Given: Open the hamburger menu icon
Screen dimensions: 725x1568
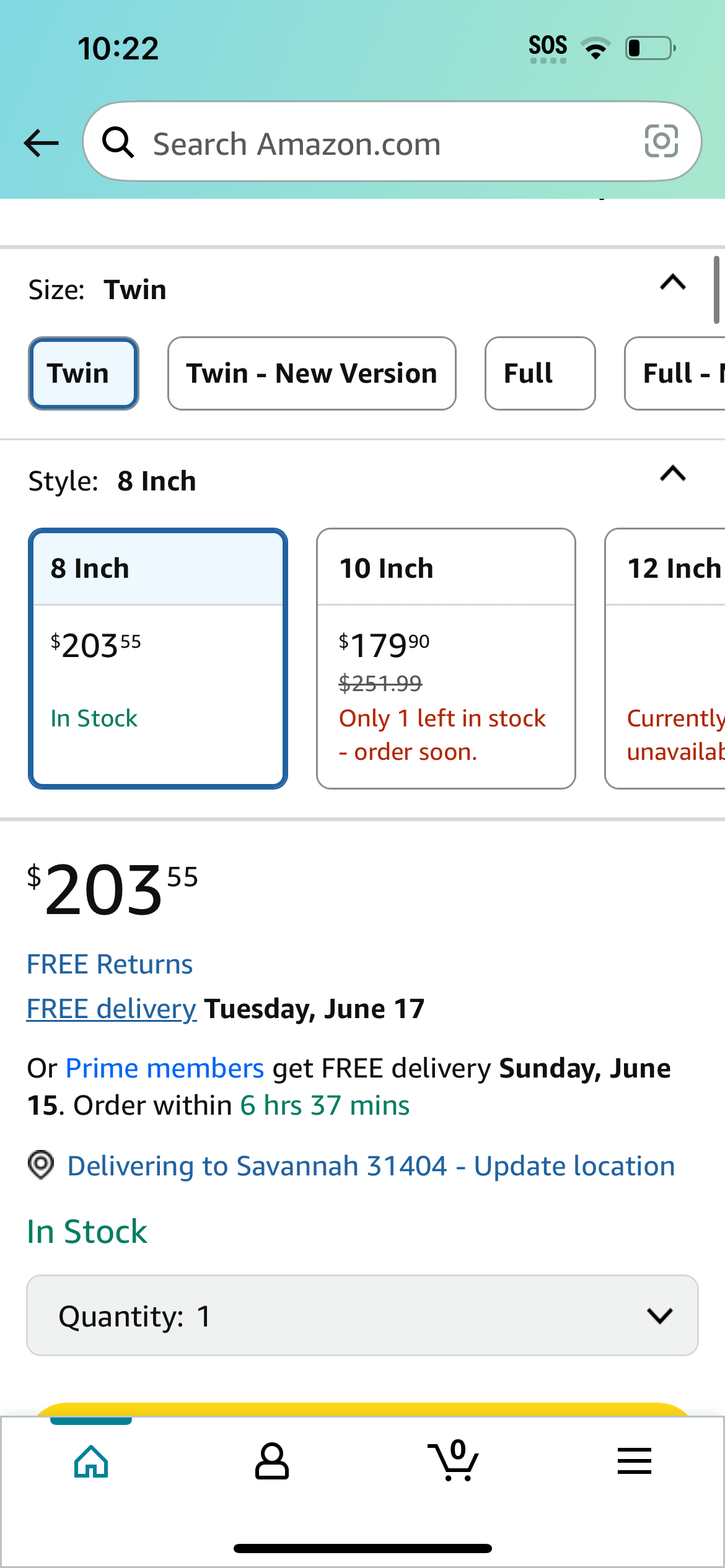Looking at the screenshot, I should tap(634, 1461).
